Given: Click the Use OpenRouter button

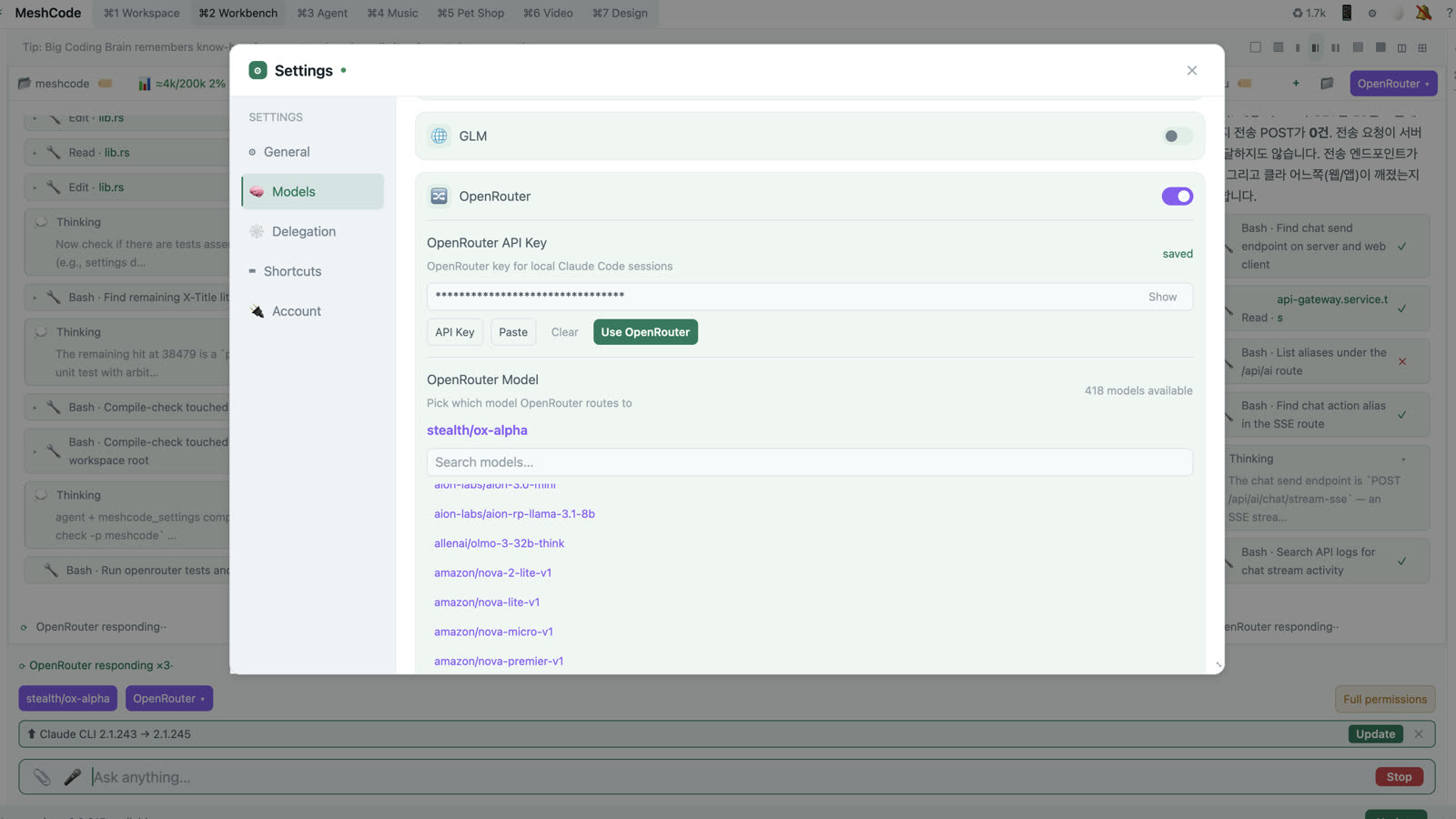Looking at the screenshot, I should (645, 332).
